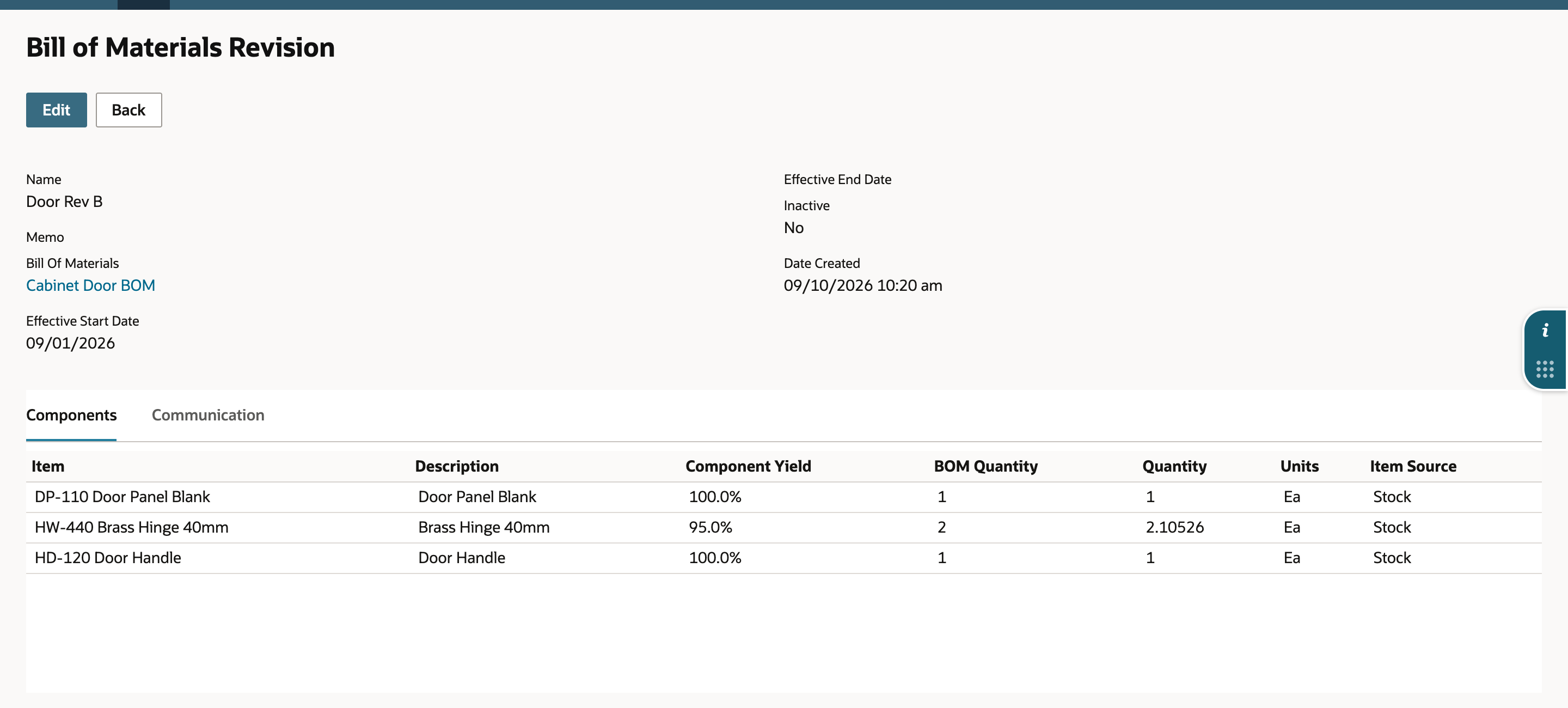Open the Cabinet Door BOM link

click(x=91, y=285)
